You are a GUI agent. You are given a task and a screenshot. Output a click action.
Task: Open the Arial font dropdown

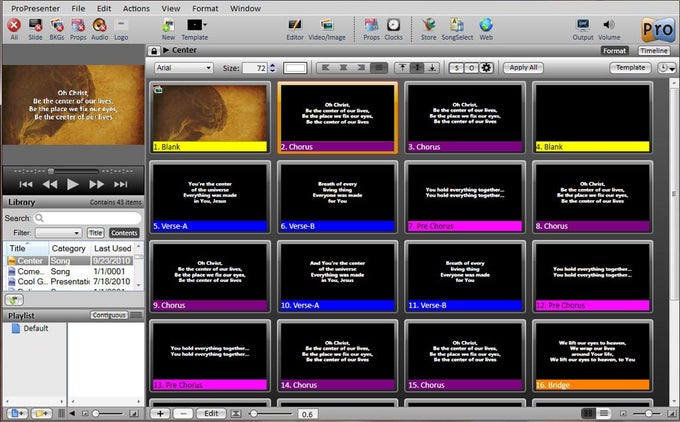click(x=182, y=68)
